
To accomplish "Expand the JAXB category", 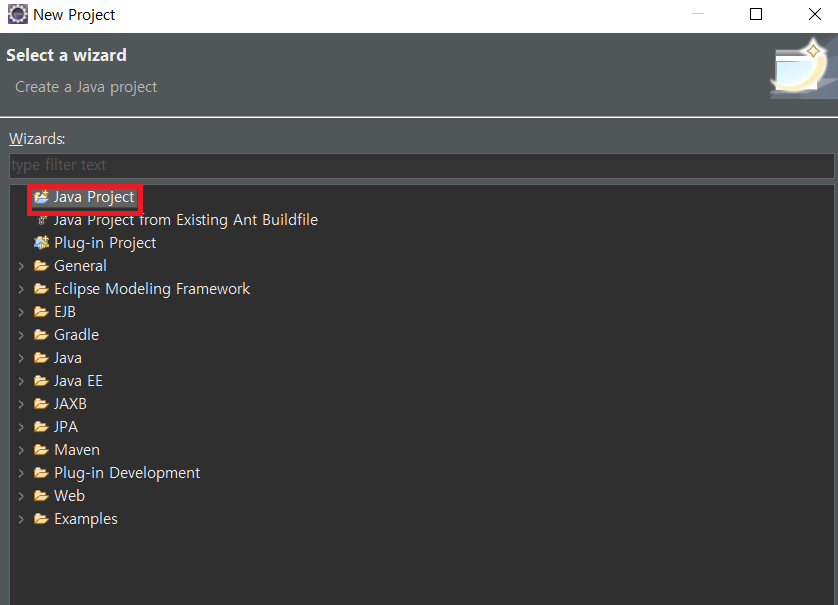I will 21,404.
